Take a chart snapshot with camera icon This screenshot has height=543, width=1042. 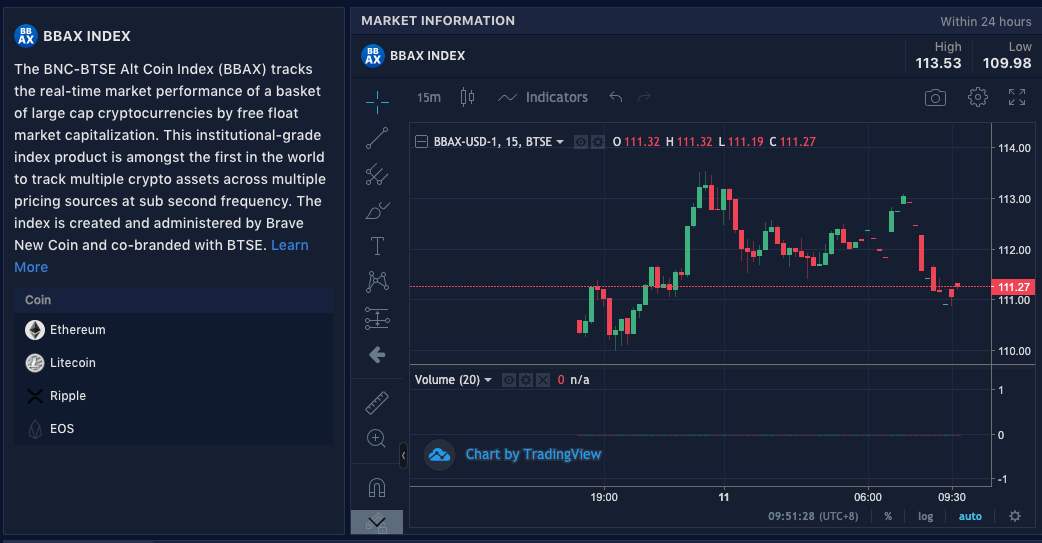[935, 98]
